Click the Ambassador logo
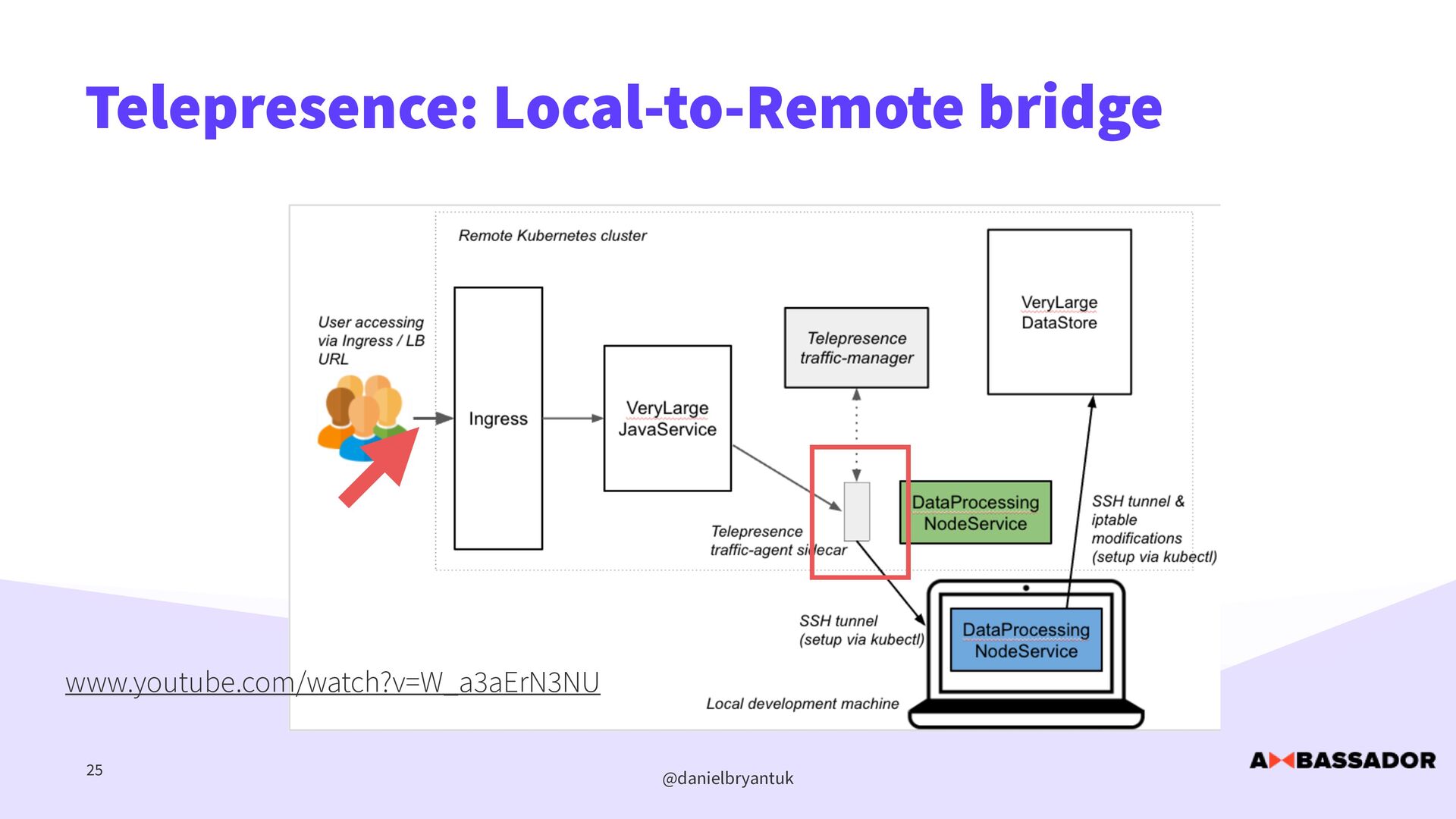 pyautogui.click(x=1342, y=761)
